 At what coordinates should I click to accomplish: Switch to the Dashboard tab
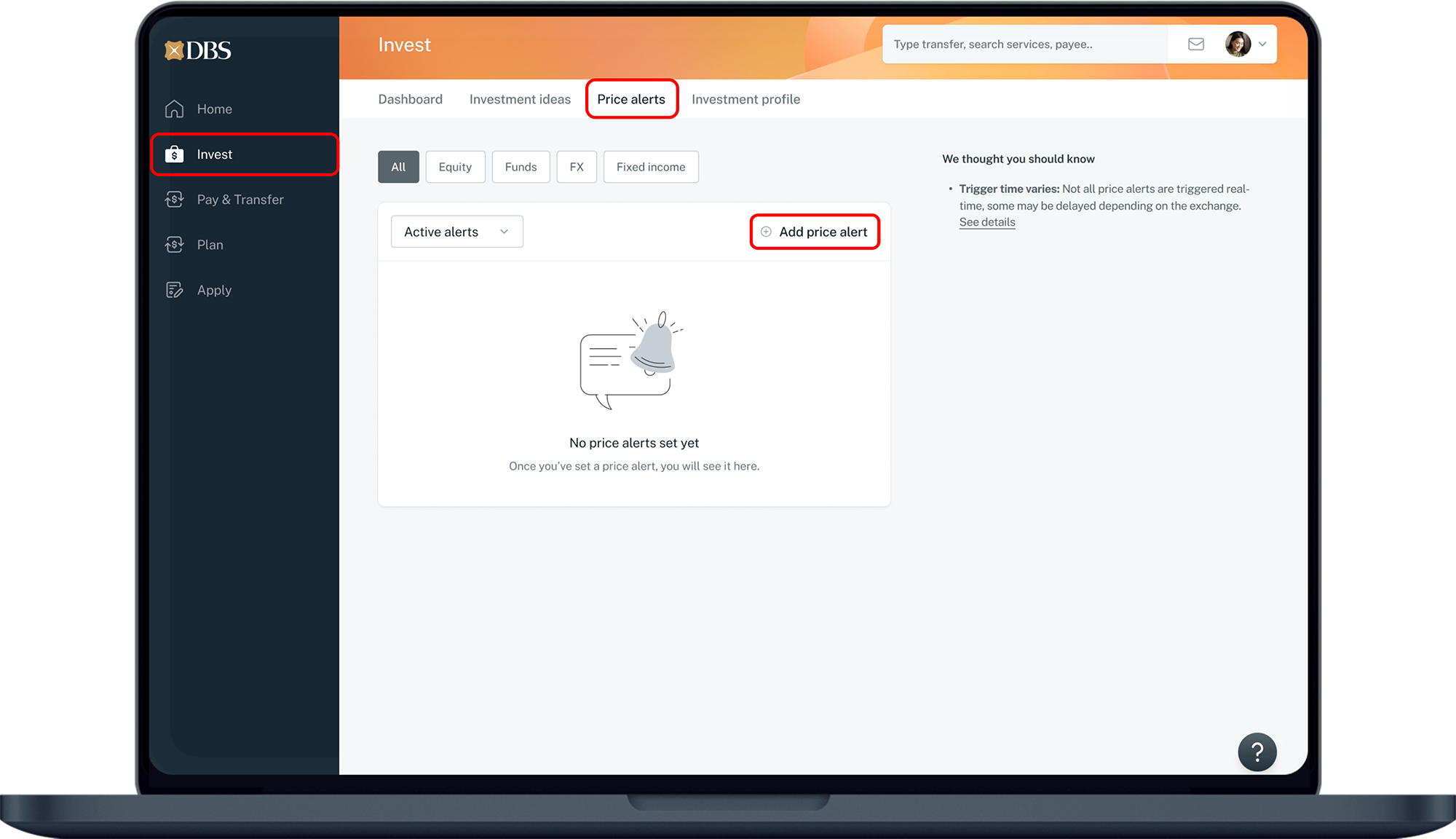[x=410, y=99]
